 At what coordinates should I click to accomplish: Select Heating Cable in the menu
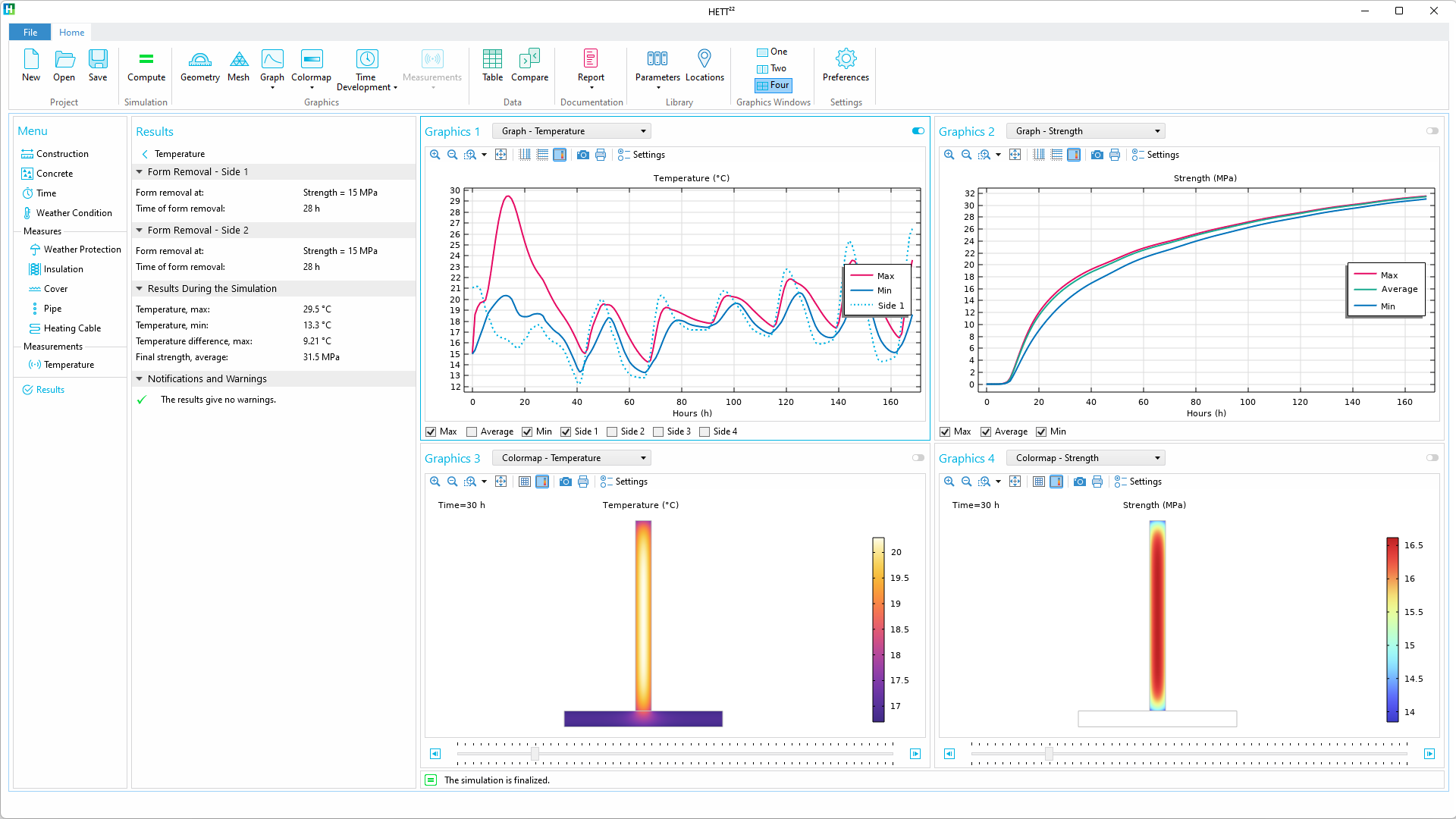[72, 328]
